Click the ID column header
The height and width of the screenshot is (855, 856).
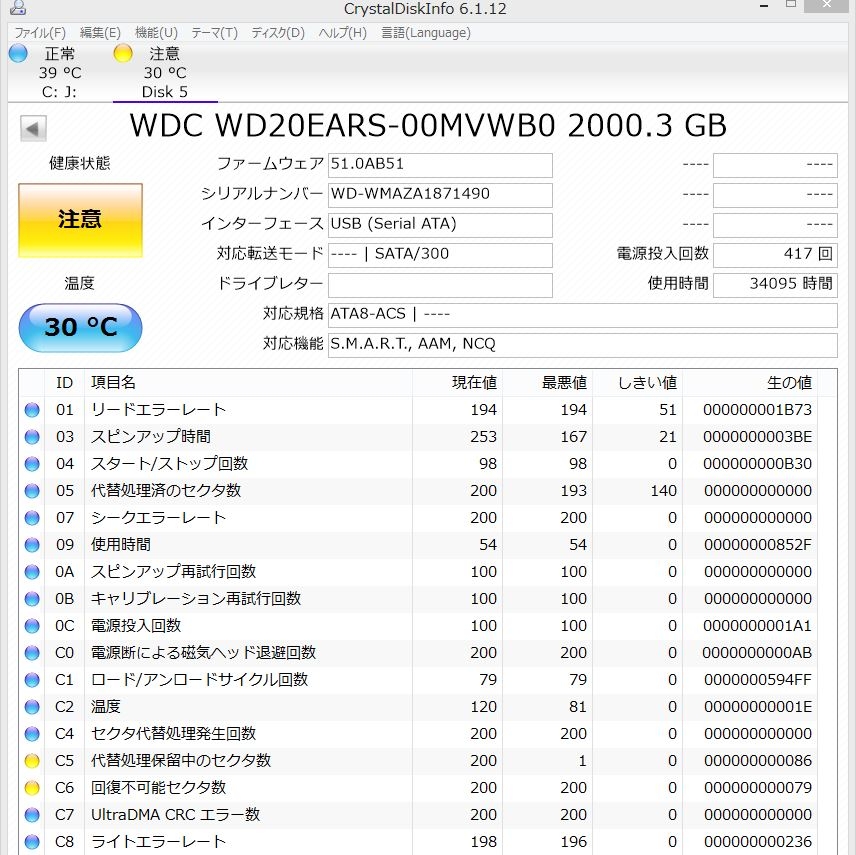(x=64, y=383)
